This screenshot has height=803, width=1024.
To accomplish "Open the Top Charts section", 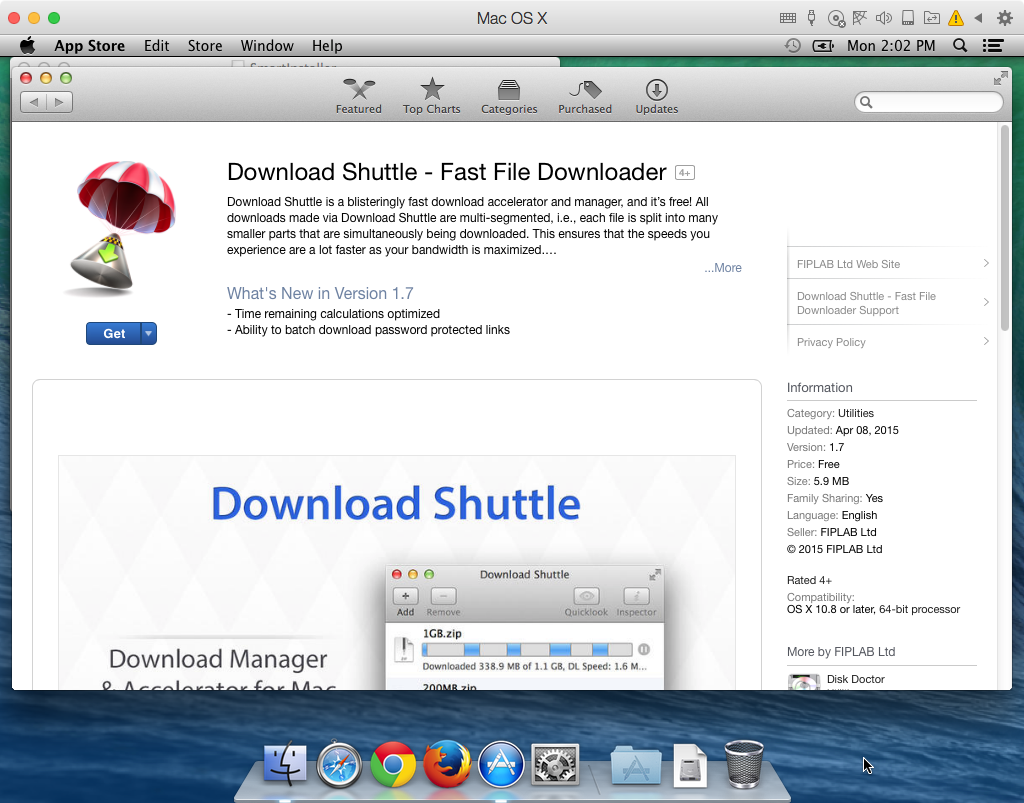I will (432, 96).
